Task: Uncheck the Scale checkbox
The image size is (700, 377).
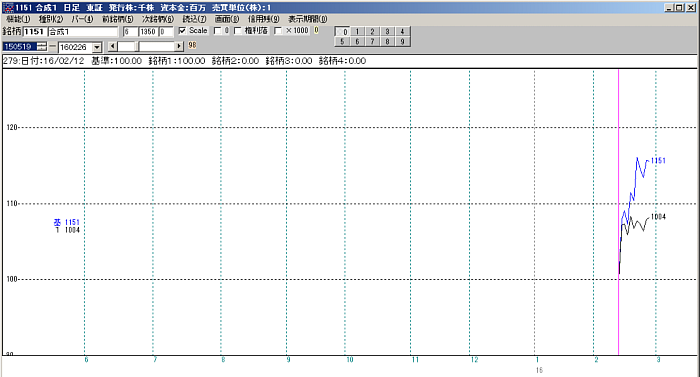Action: (182, 31)
